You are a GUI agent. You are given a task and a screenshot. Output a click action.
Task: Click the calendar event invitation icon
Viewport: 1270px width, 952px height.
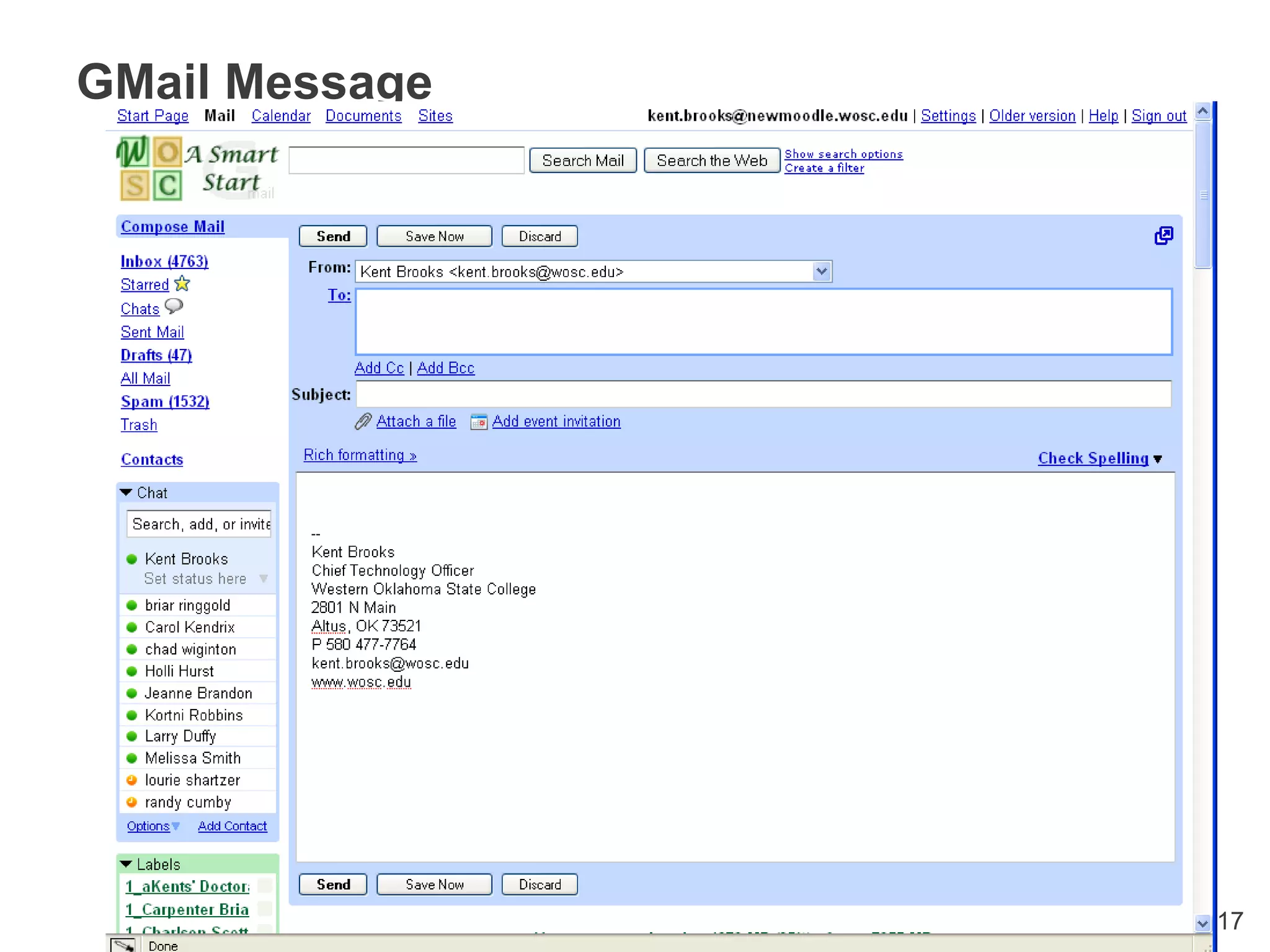click(479, 421)
